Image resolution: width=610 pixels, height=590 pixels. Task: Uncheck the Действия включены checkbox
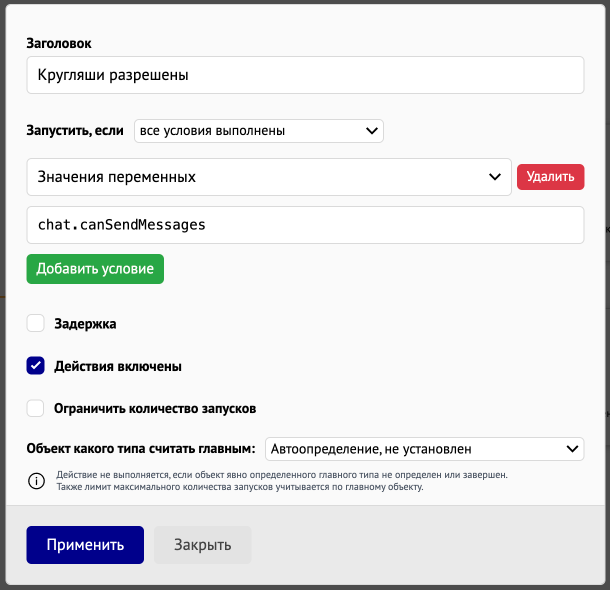coord(35,366)
